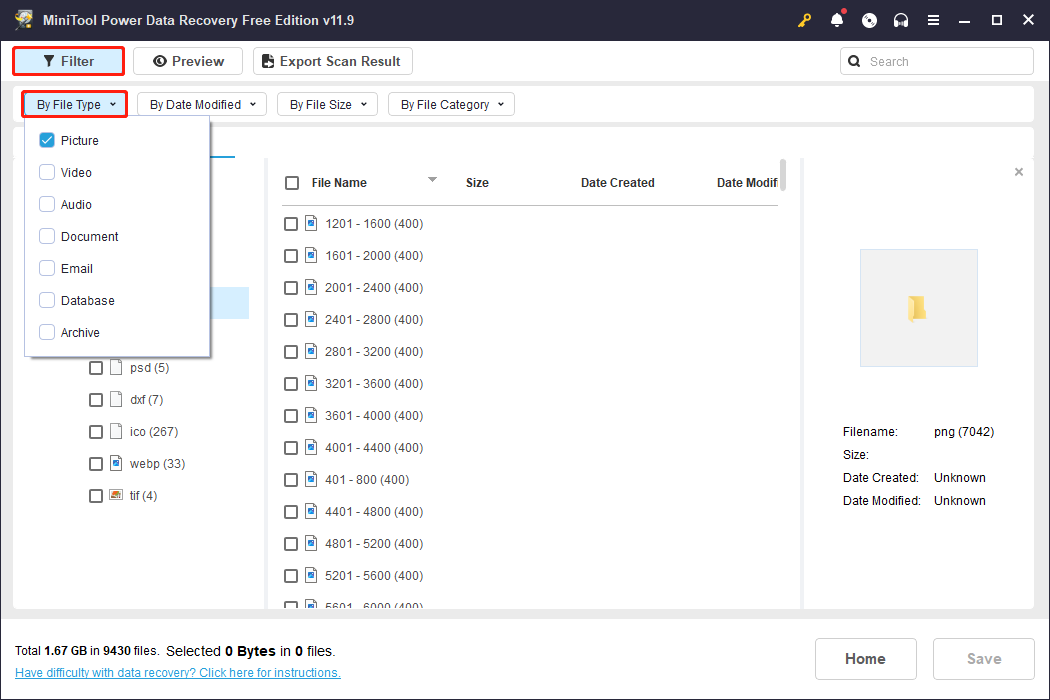Check the Video file type
The height and width of the screenshot is (700, 1050).
[47, 172]
